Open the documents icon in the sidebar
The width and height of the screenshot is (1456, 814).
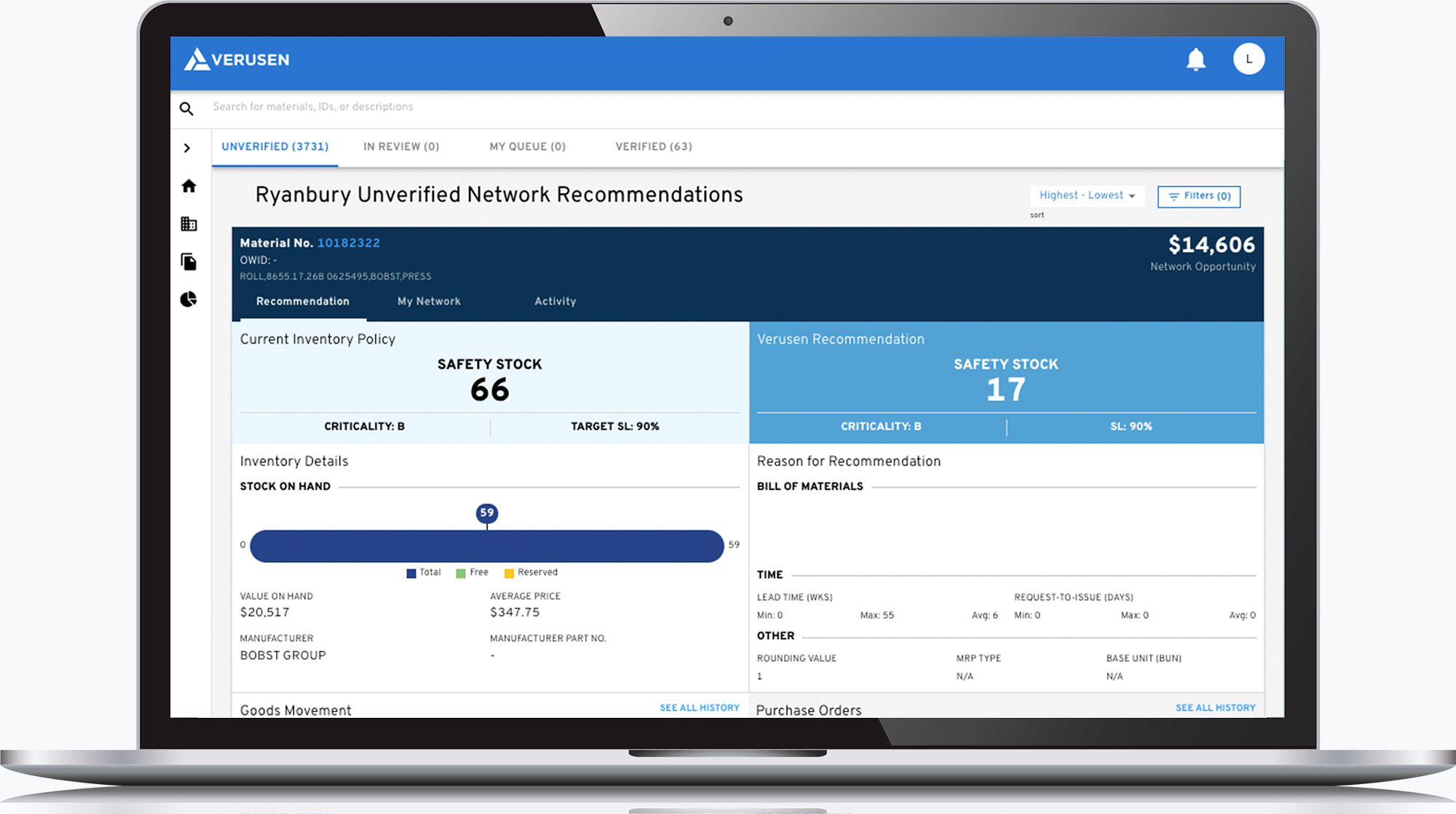[x=189, y=261]
